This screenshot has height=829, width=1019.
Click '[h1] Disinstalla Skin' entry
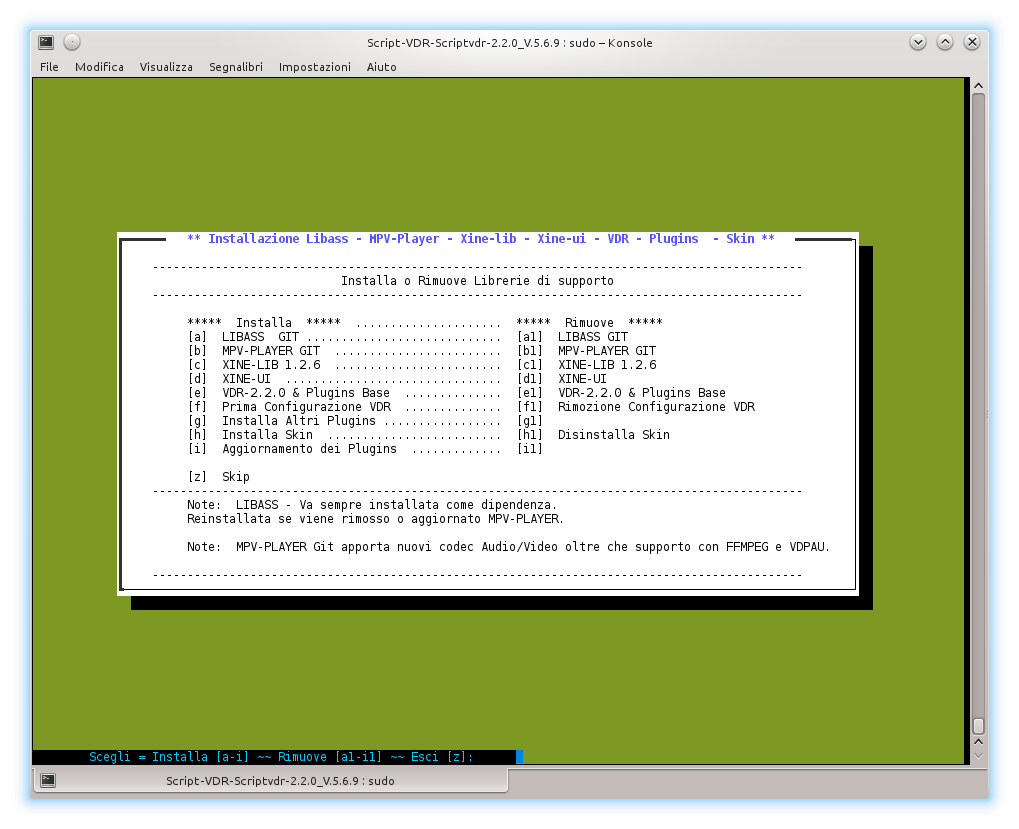point(593,435)
